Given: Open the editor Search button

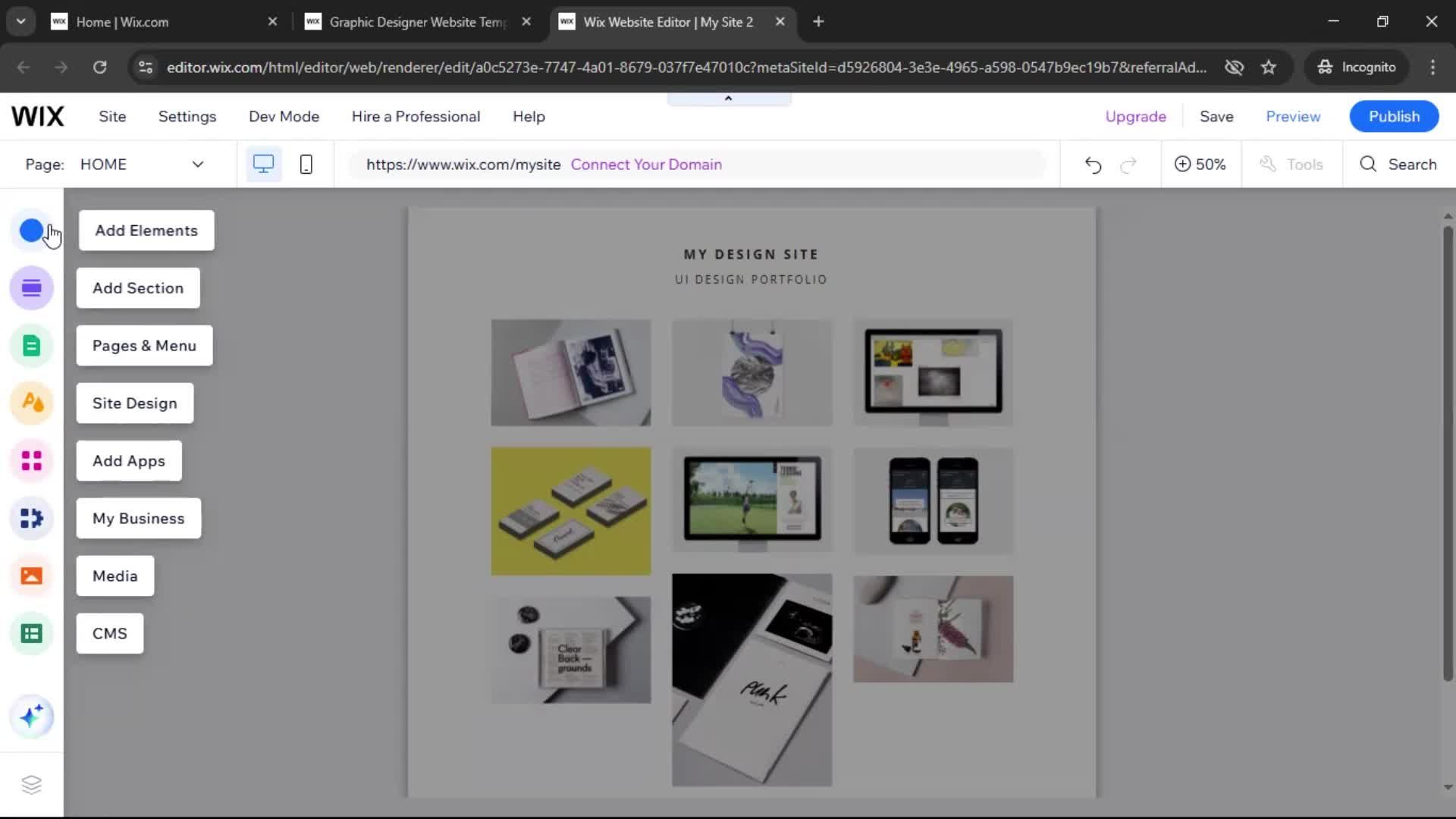Looking at the screenshot, I should click(1398, 164).
